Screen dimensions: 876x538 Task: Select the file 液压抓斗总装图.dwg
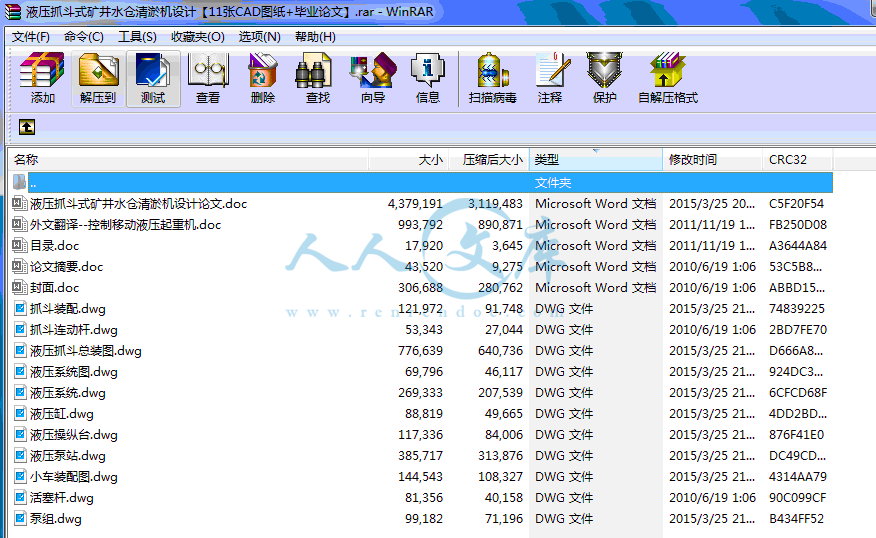pos(86,351)
